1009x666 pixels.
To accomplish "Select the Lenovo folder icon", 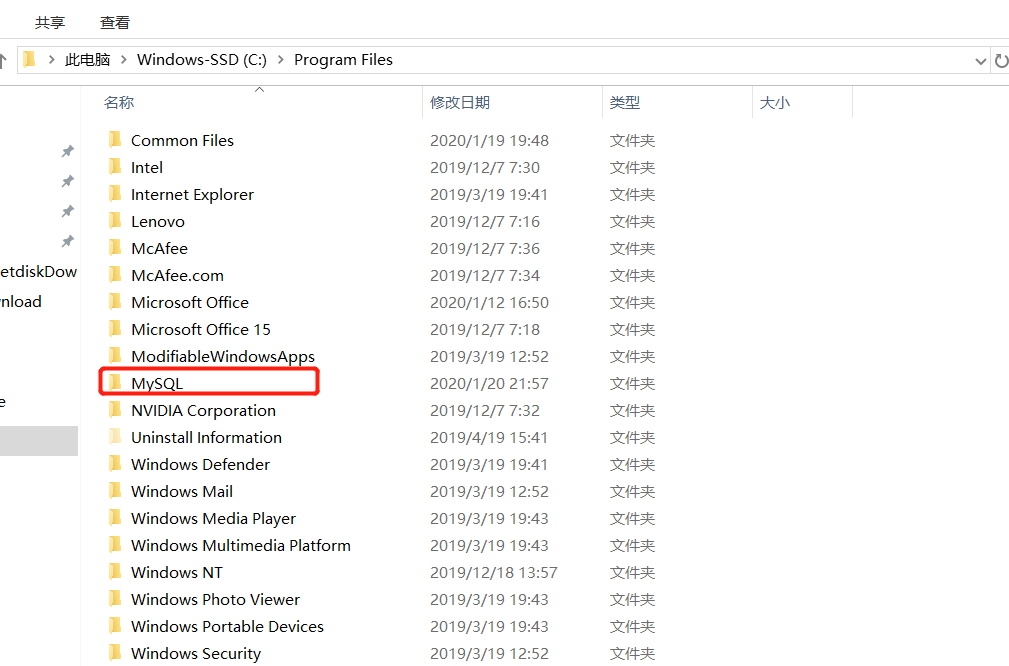I will (115, 220).
